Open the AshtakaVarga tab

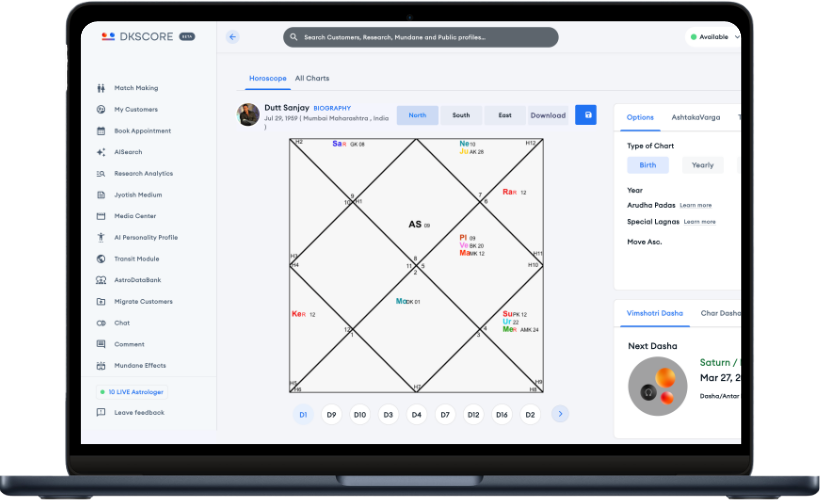[696, 118]
